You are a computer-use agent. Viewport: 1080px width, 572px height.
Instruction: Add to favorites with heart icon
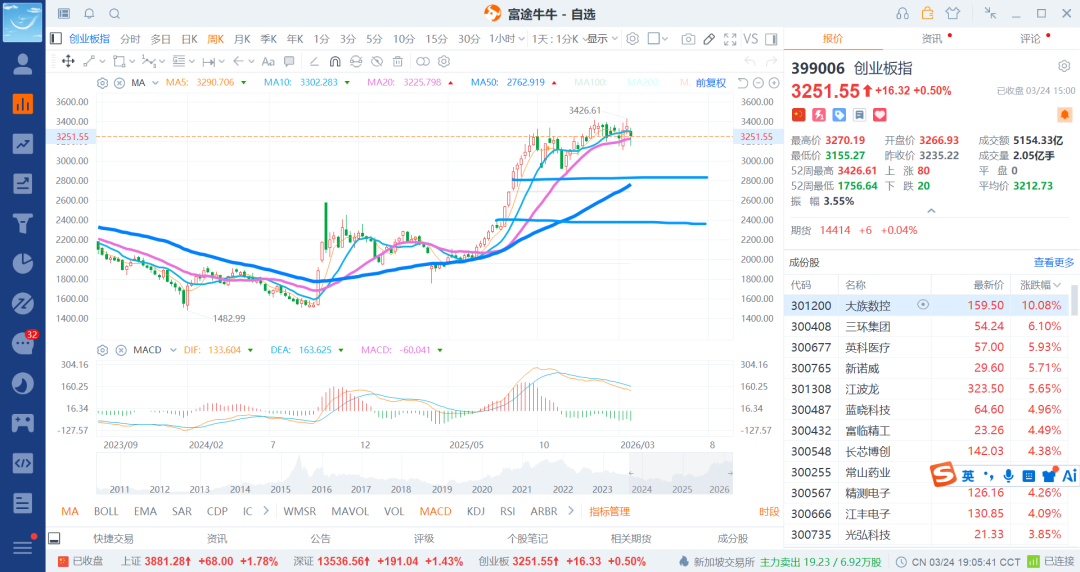[x=880, y=114]
